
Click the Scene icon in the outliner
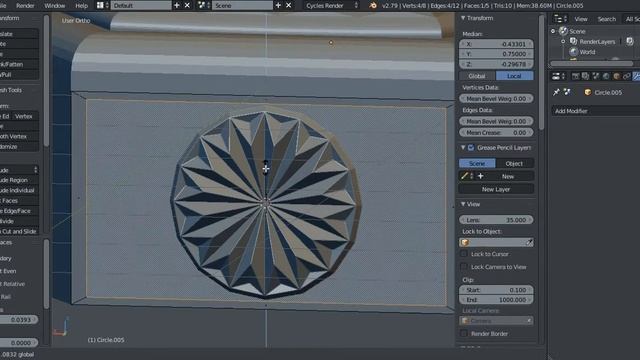[x=563, y=31]
